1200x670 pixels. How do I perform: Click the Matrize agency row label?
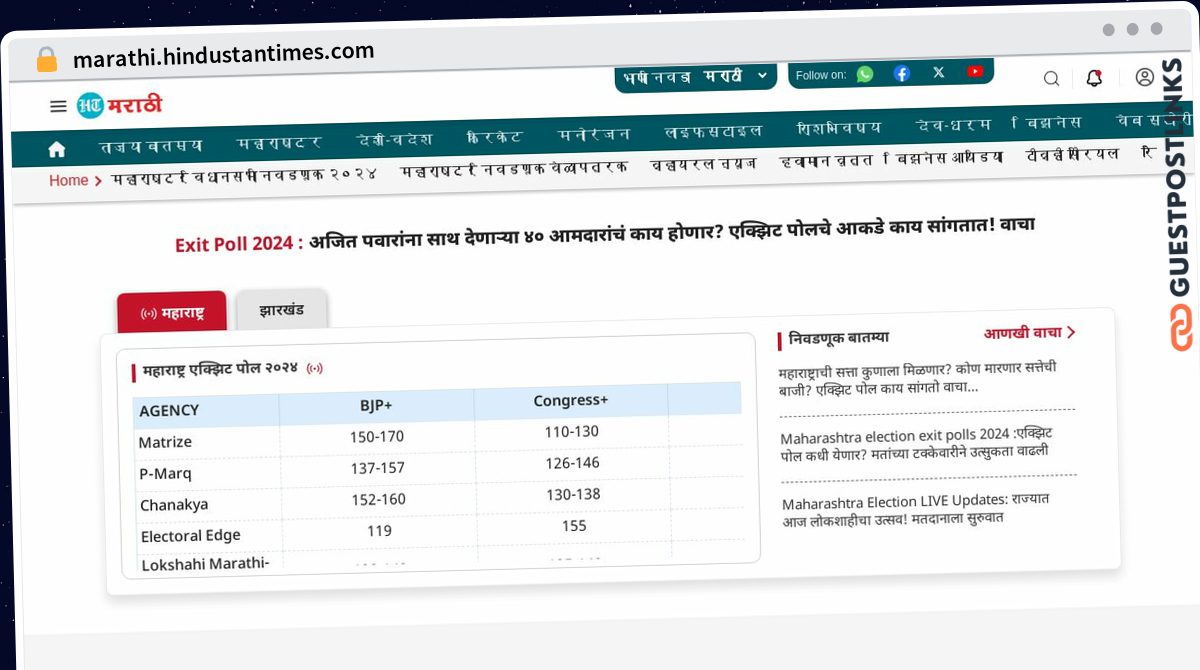[x=165, y=442]
